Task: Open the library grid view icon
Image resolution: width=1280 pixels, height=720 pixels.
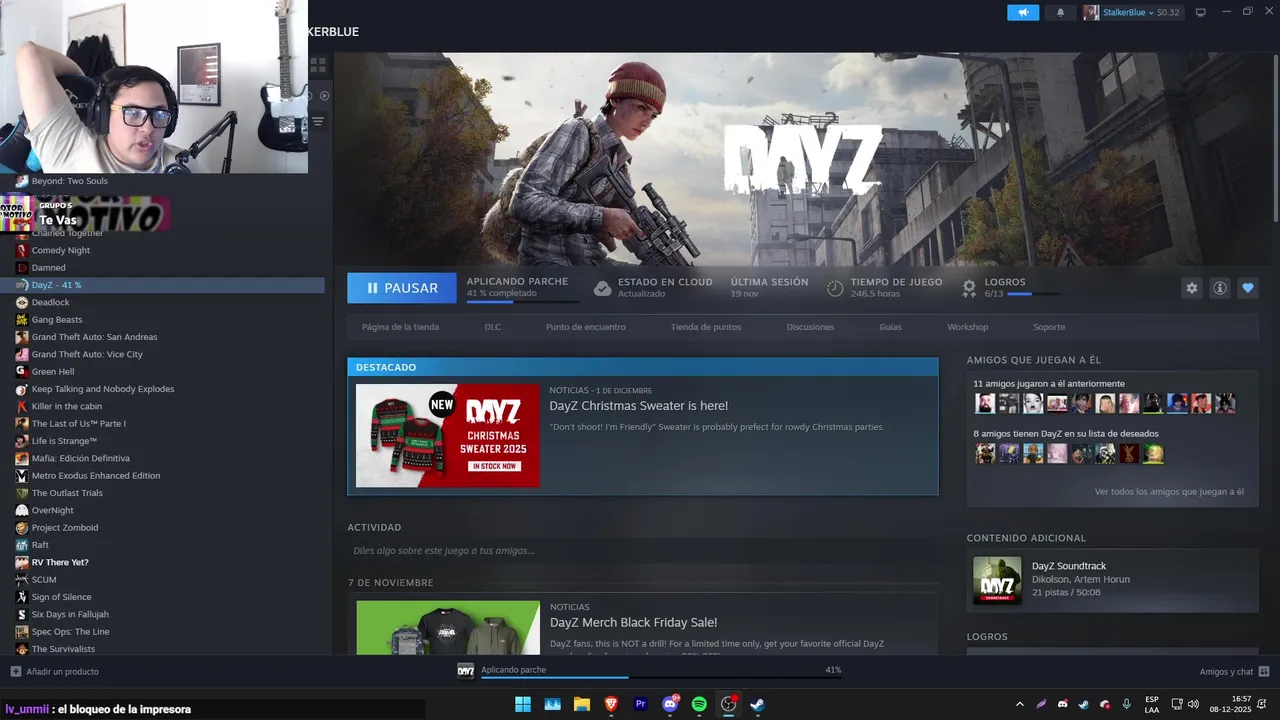Action: click(x=318, y=65)
